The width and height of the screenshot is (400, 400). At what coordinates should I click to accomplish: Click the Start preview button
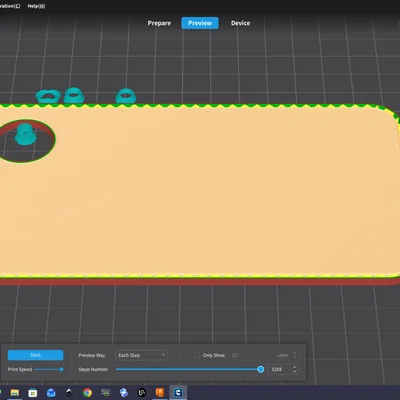[36, 355]
